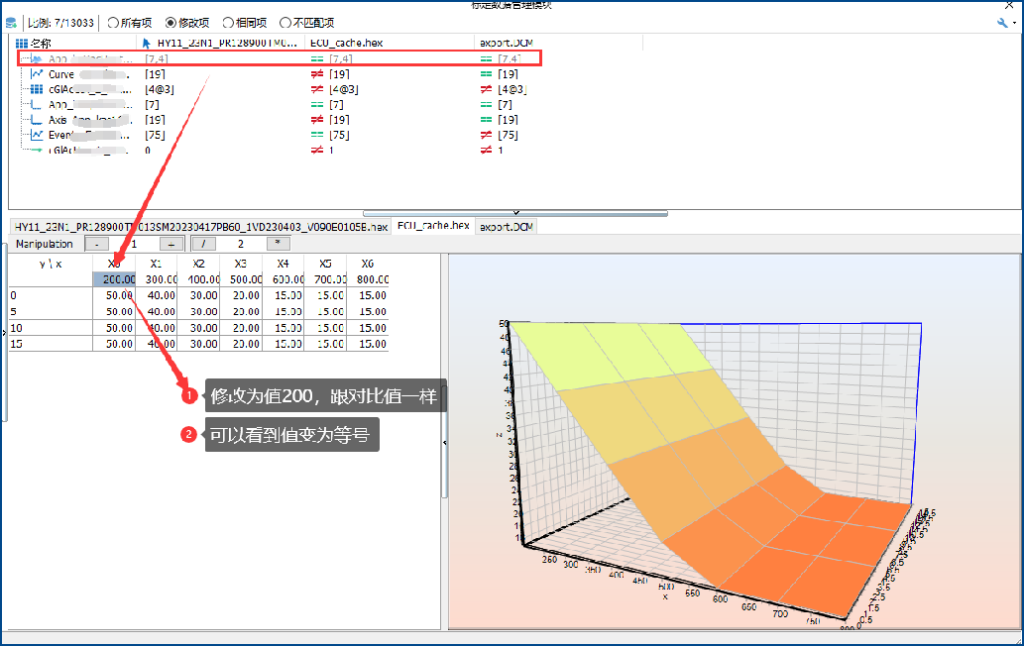
Task: Select the waveform icon beside the Event item
Action: (x=35, y=132)
